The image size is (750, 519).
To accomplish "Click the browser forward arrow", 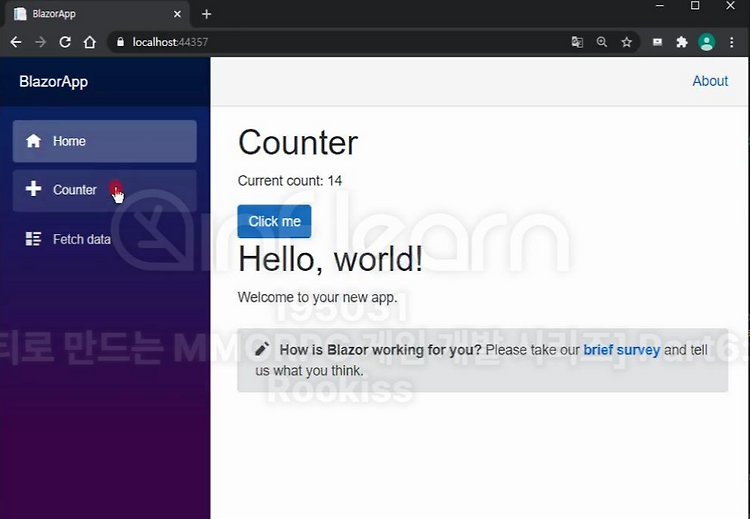I will coord(41,42).
